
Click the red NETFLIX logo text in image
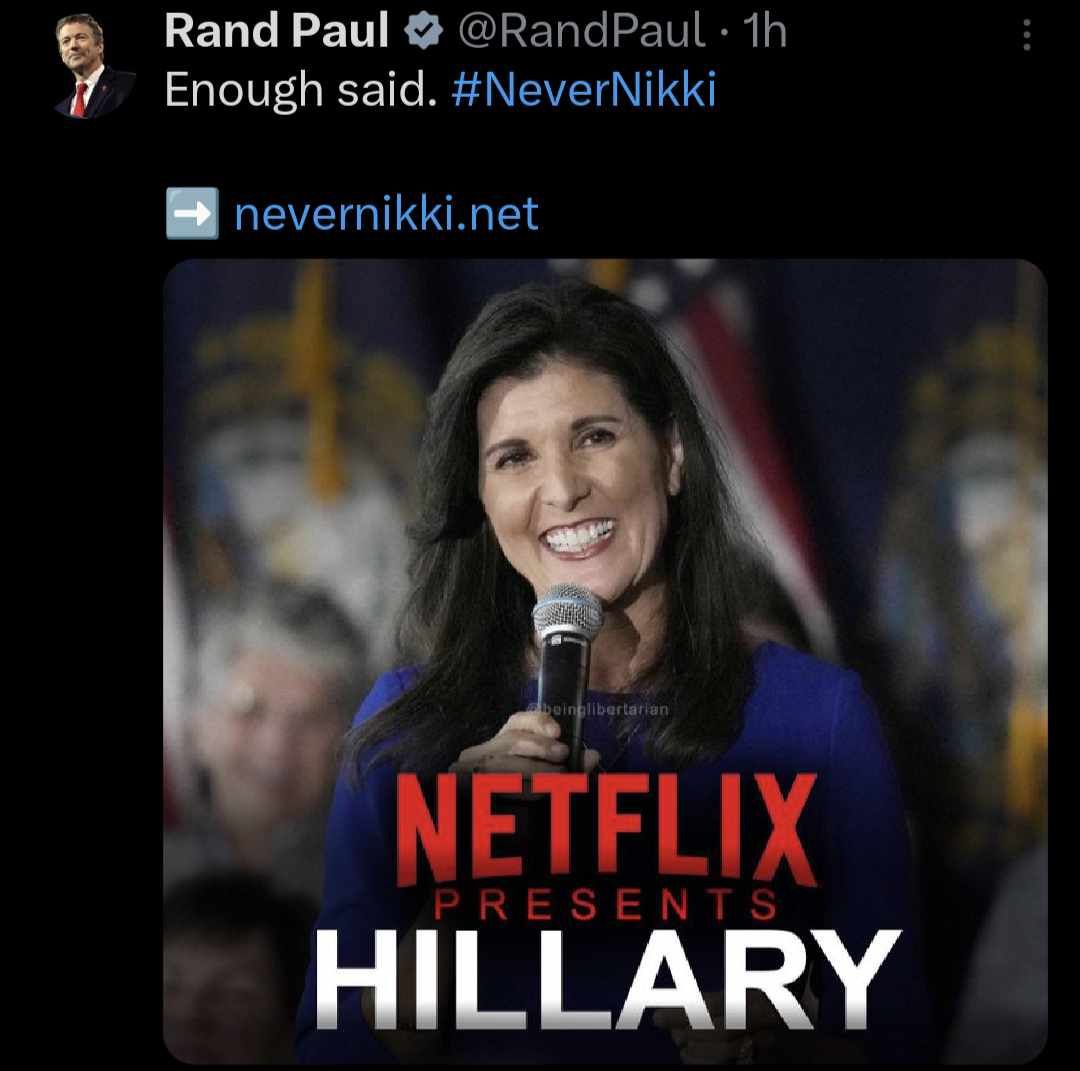[x=606, y=829]
